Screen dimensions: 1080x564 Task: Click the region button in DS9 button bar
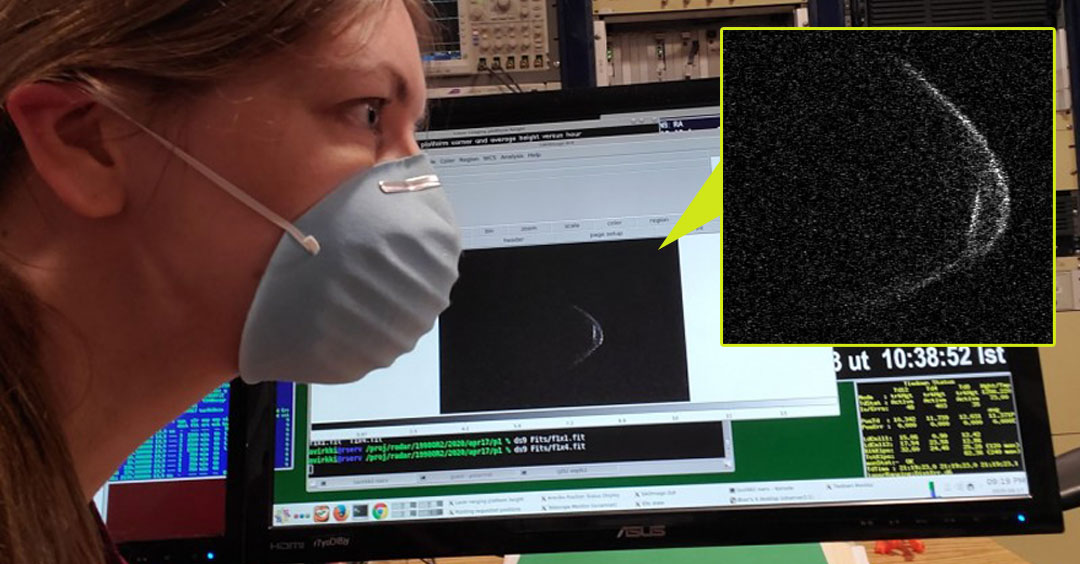click(x=658, y=220)
